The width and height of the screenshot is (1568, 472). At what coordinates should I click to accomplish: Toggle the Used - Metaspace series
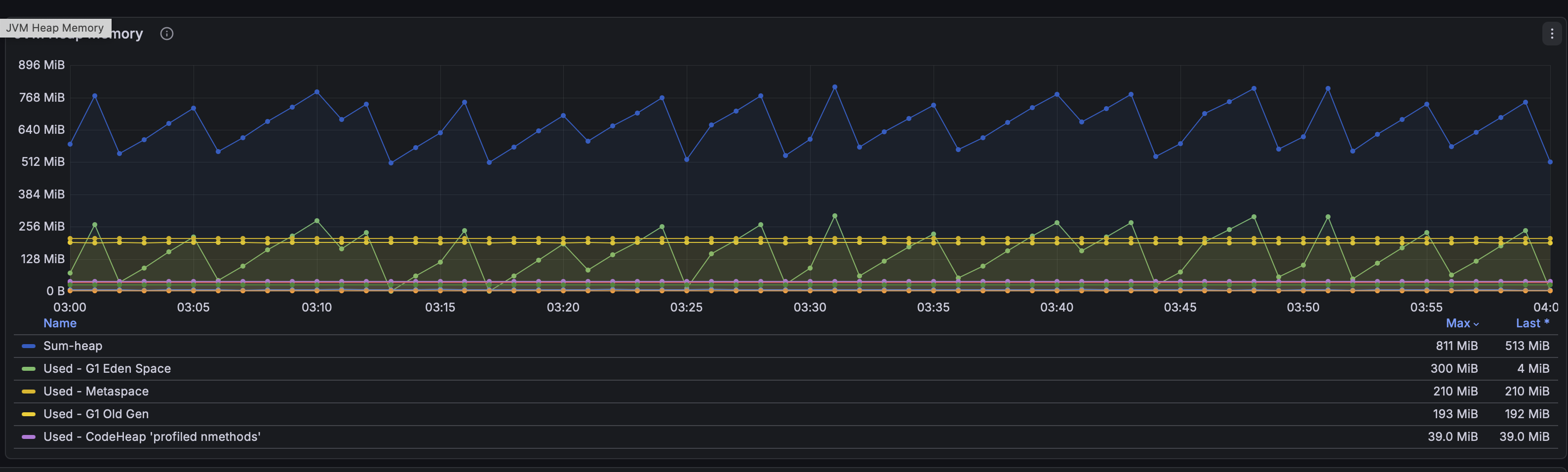pos(96,391)
